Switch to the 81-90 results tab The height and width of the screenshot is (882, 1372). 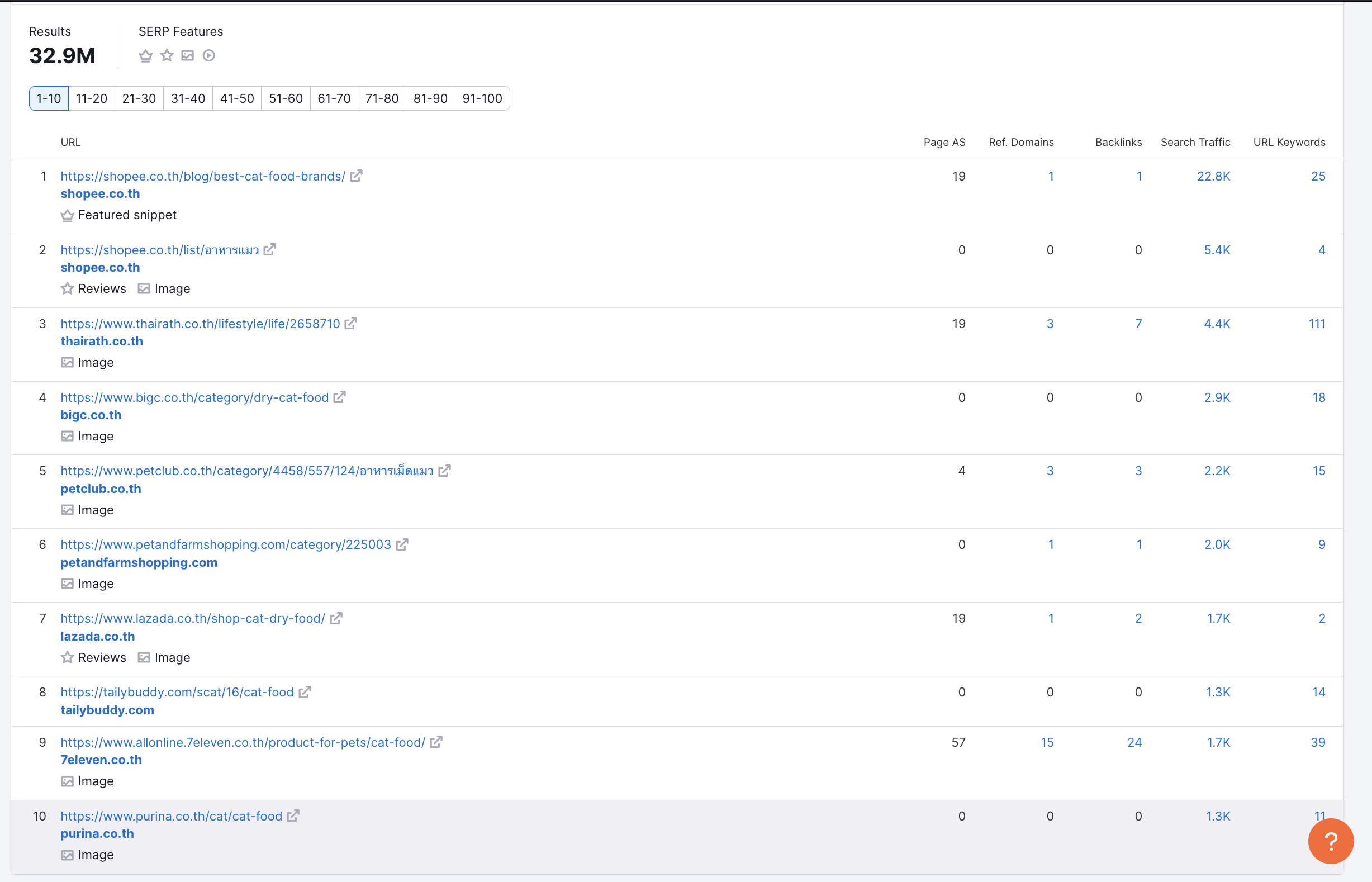pyautogui.click(x=431, y=98)
